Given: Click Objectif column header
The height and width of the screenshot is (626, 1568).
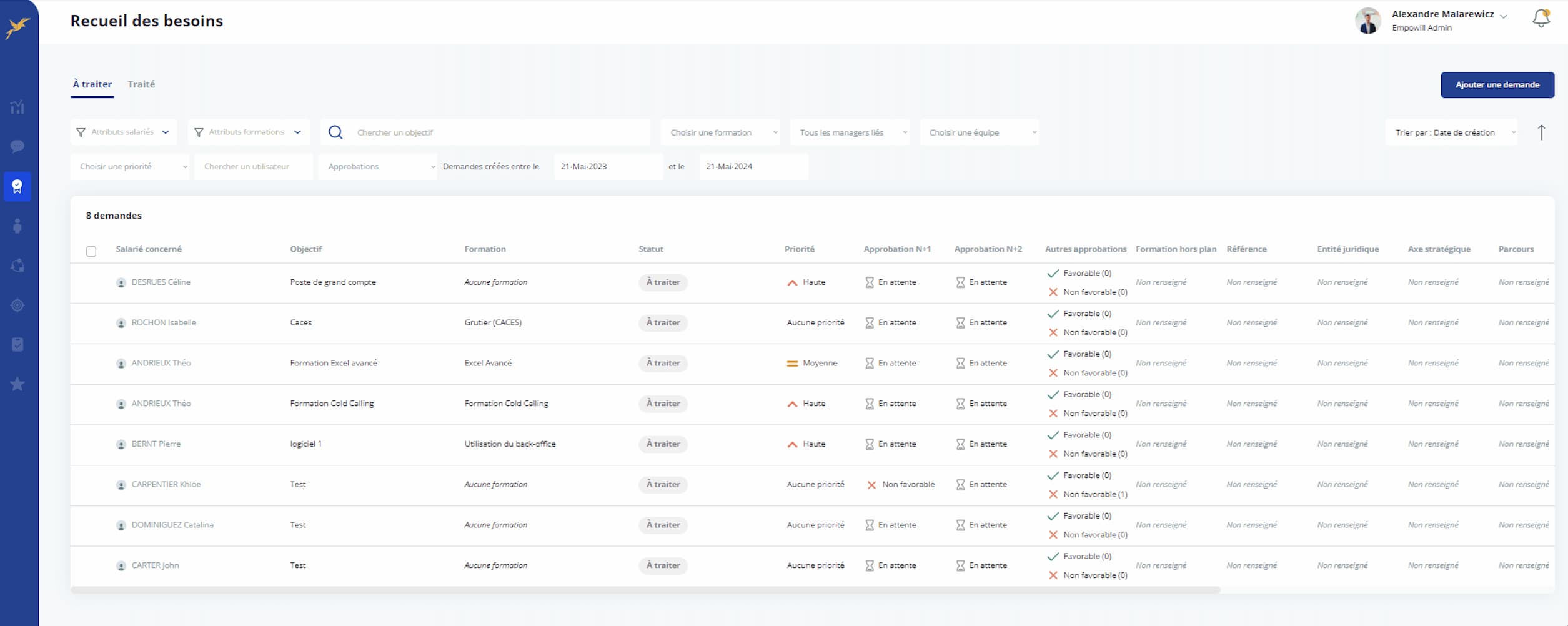Looking at the screenshot, I should 306,249.
